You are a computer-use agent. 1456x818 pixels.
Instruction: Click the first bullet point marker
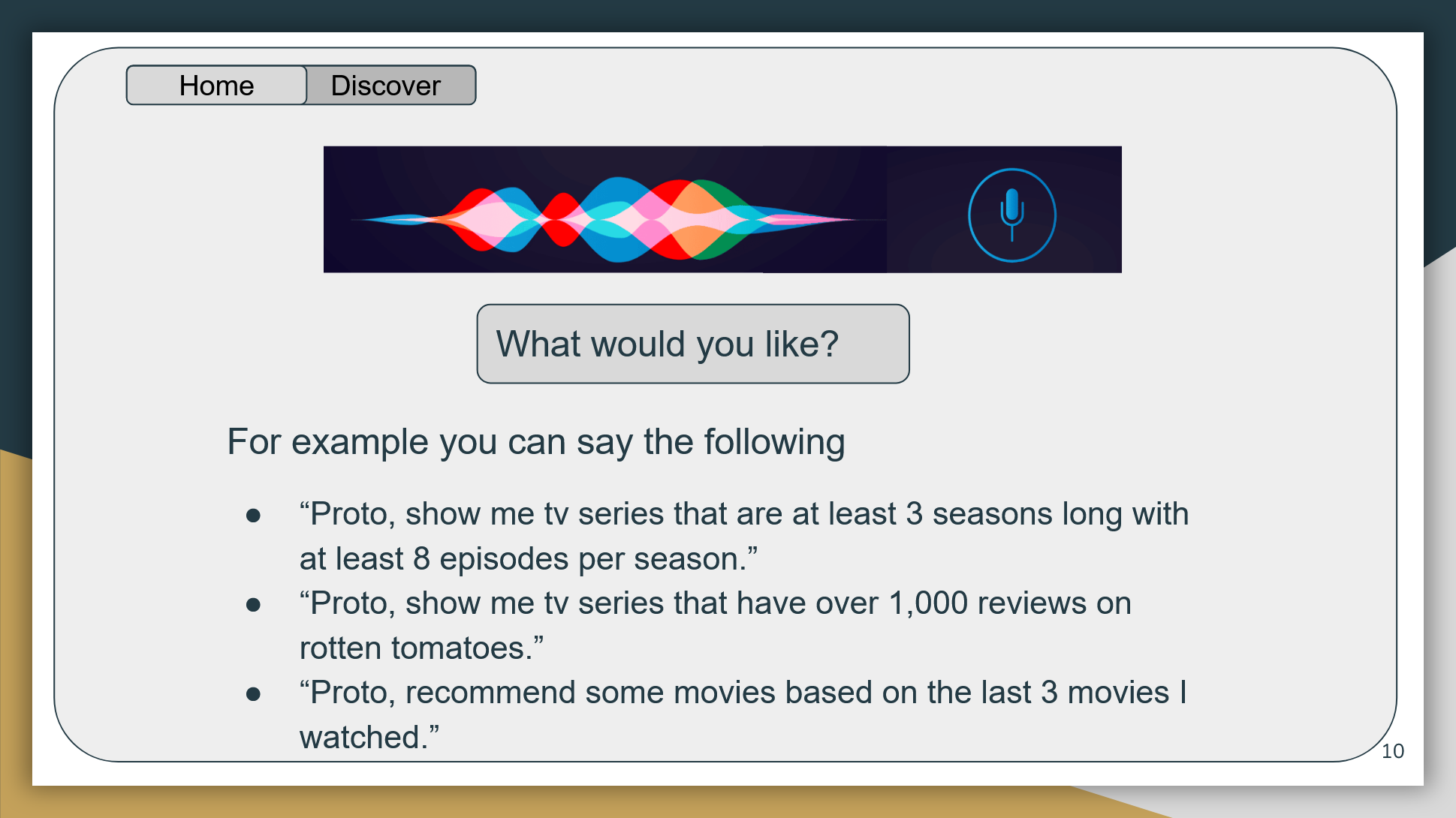click(253, 516)
